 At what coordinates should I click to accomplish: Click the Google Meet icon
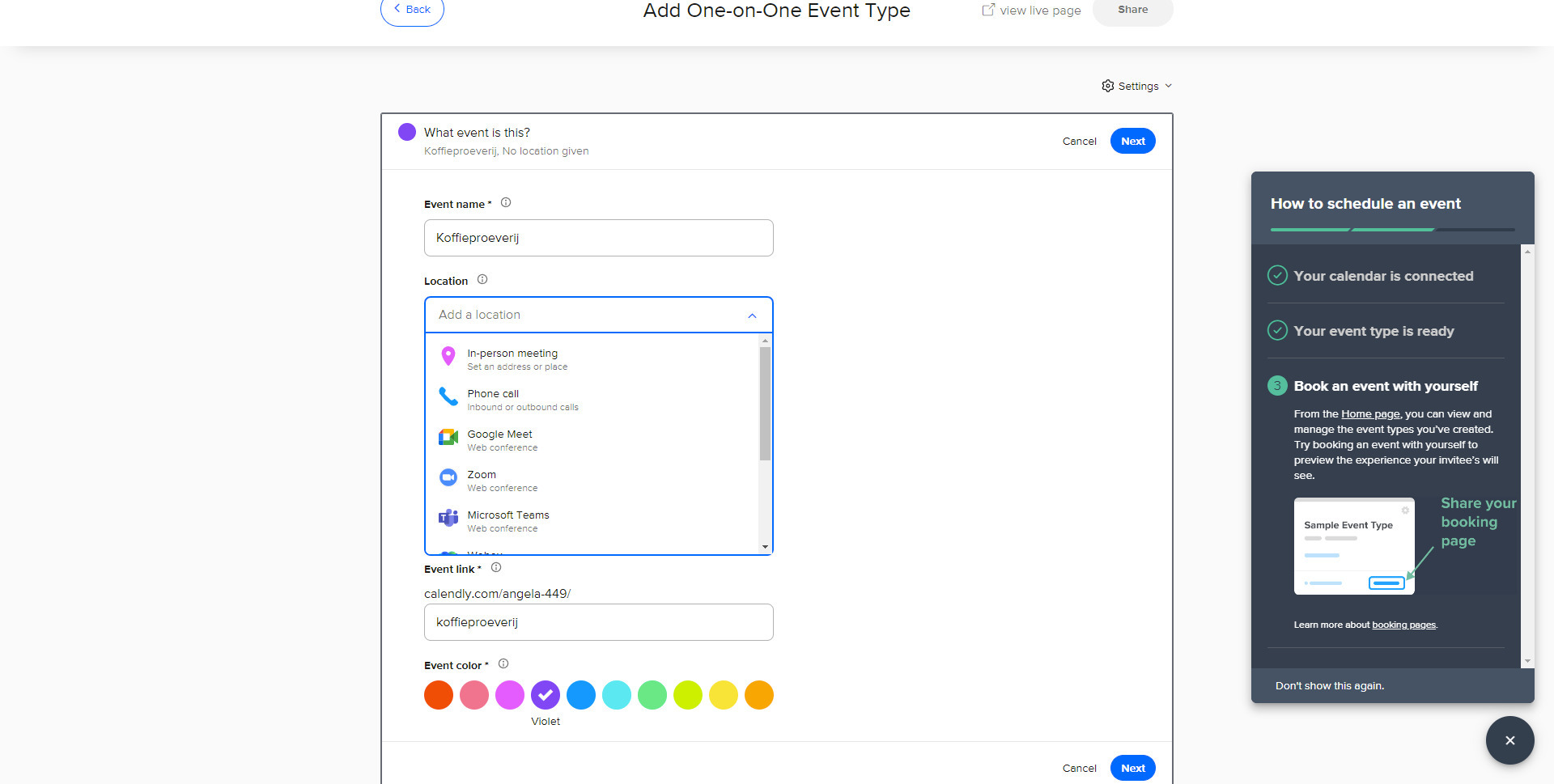(x=448, y=437)
